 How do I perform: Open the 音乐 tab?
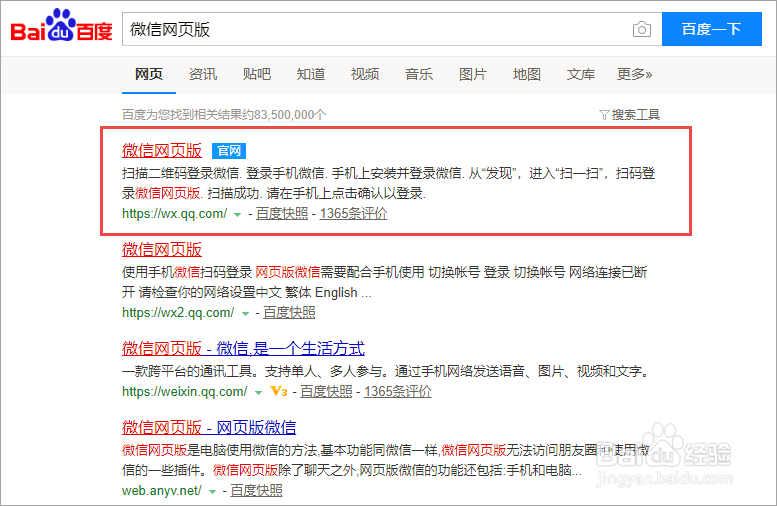pyautogui.click(x=419, y=74)
